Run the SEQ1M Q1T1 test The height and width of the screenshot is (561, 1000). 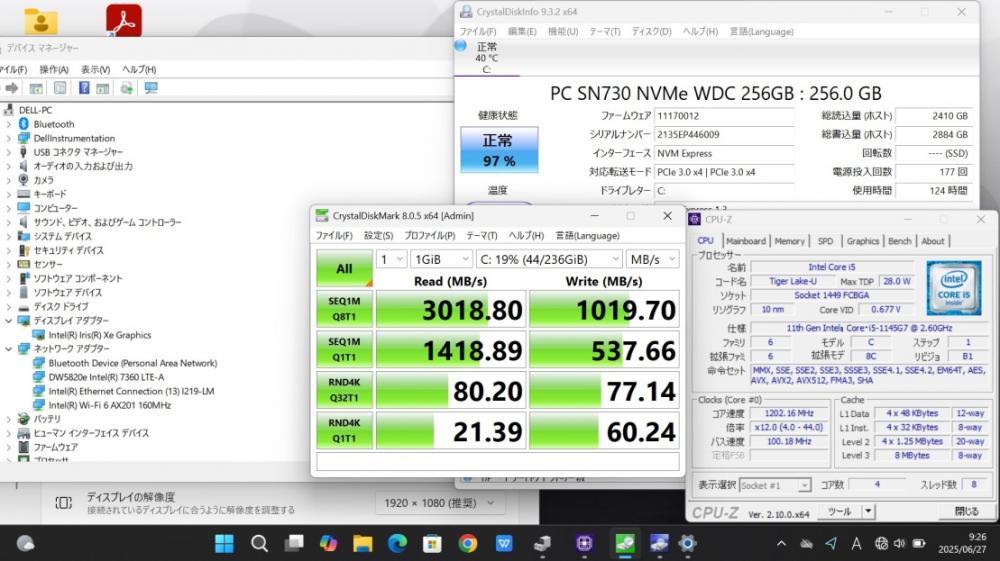tap(344, 349)
